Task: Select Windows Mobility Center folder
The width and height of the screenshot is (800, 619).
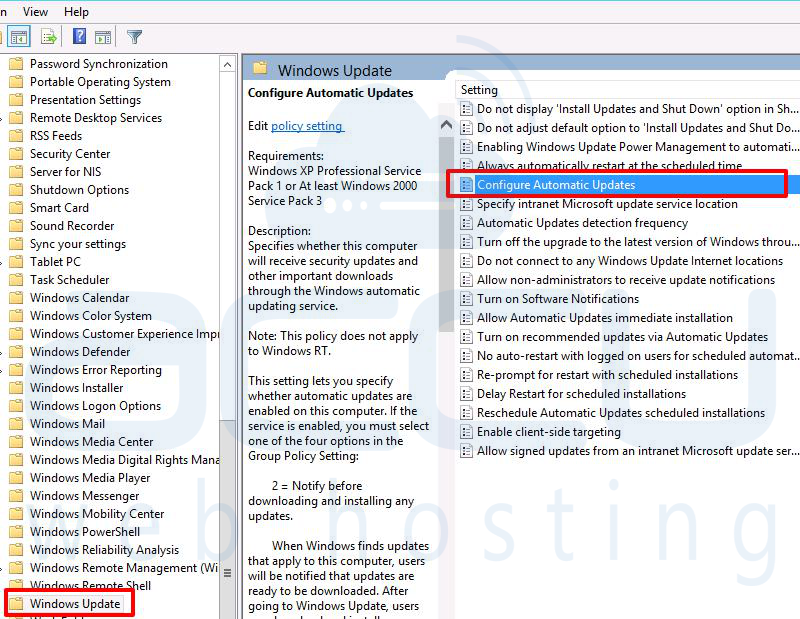Action: point(97,513)
